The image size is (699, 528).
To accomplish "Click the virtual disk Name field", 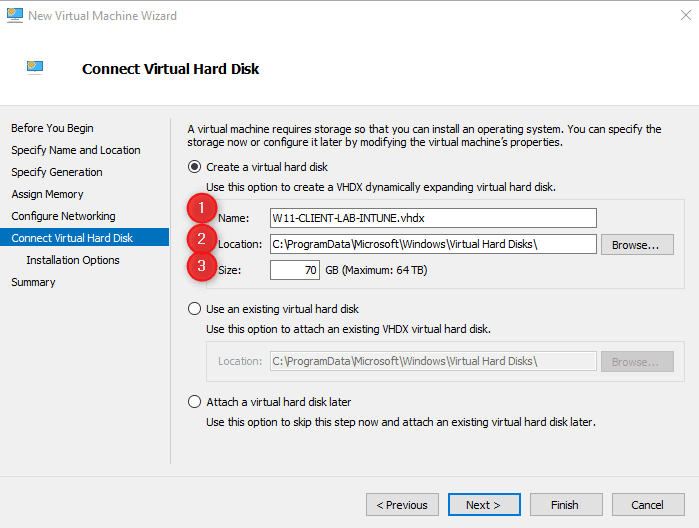I will [433, 218].
